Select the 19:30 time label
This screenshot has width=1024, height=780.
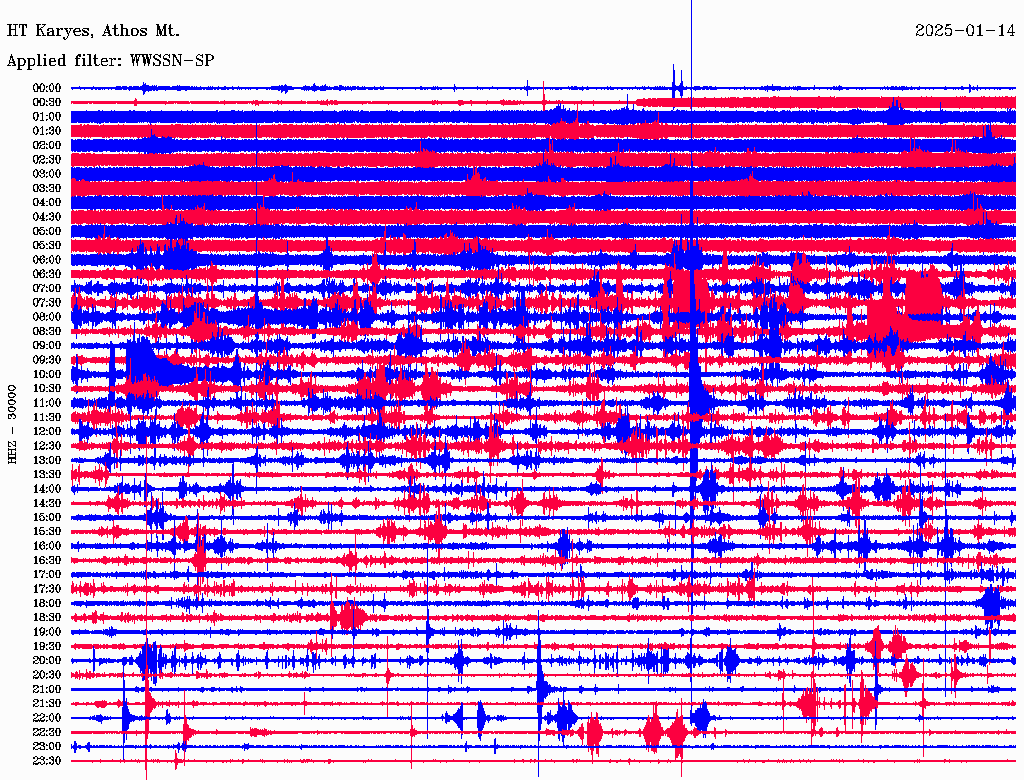pos(47,647)
